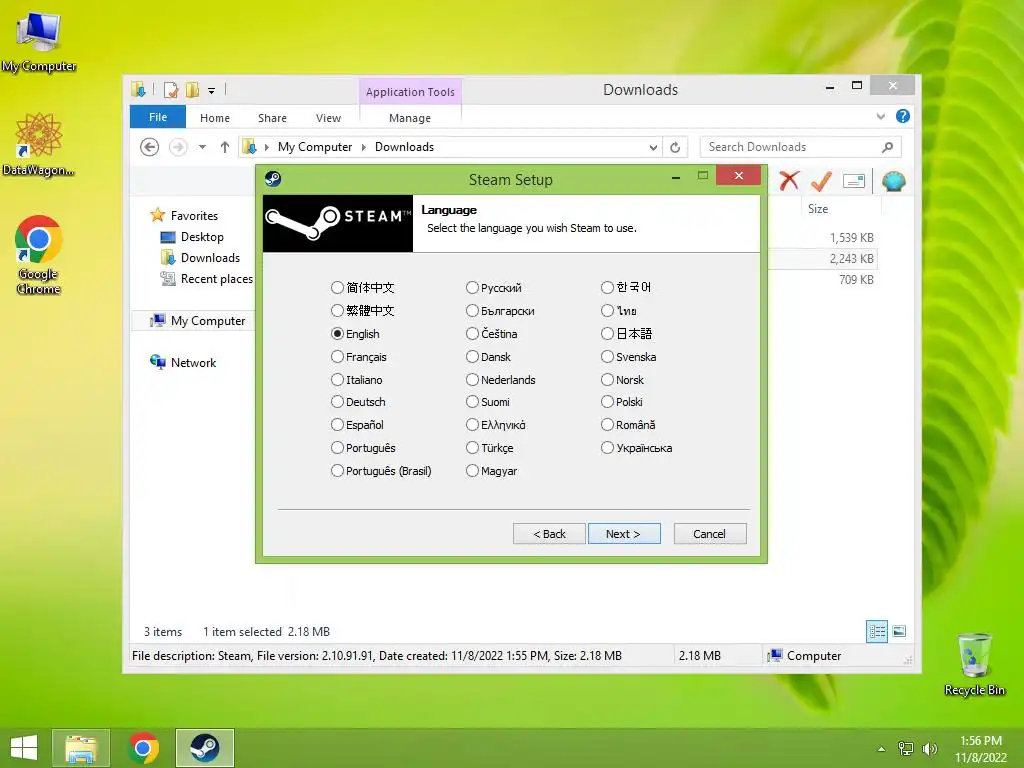The width and height of the screenshot is (1024, 768).
Task: Click Next in Steam Setup
Action: click(624, 534)
